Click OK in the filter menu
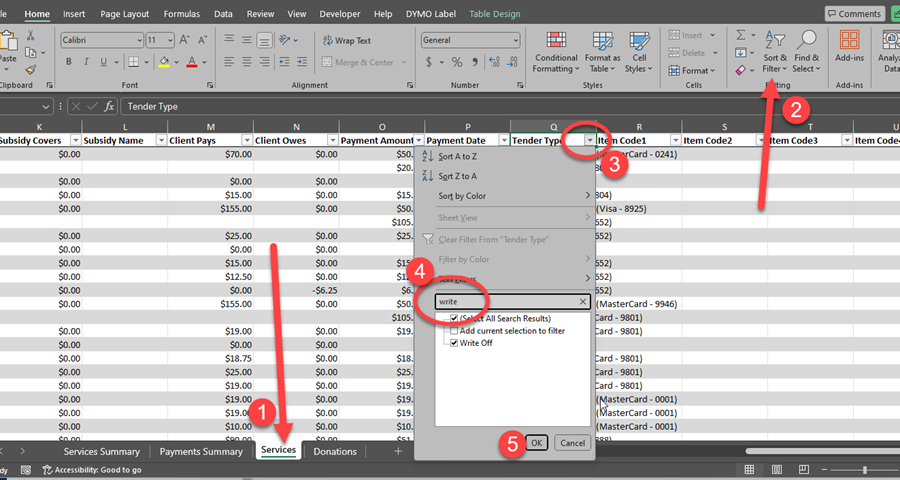Viewport: 900px width, 480px height. [537, 443]
